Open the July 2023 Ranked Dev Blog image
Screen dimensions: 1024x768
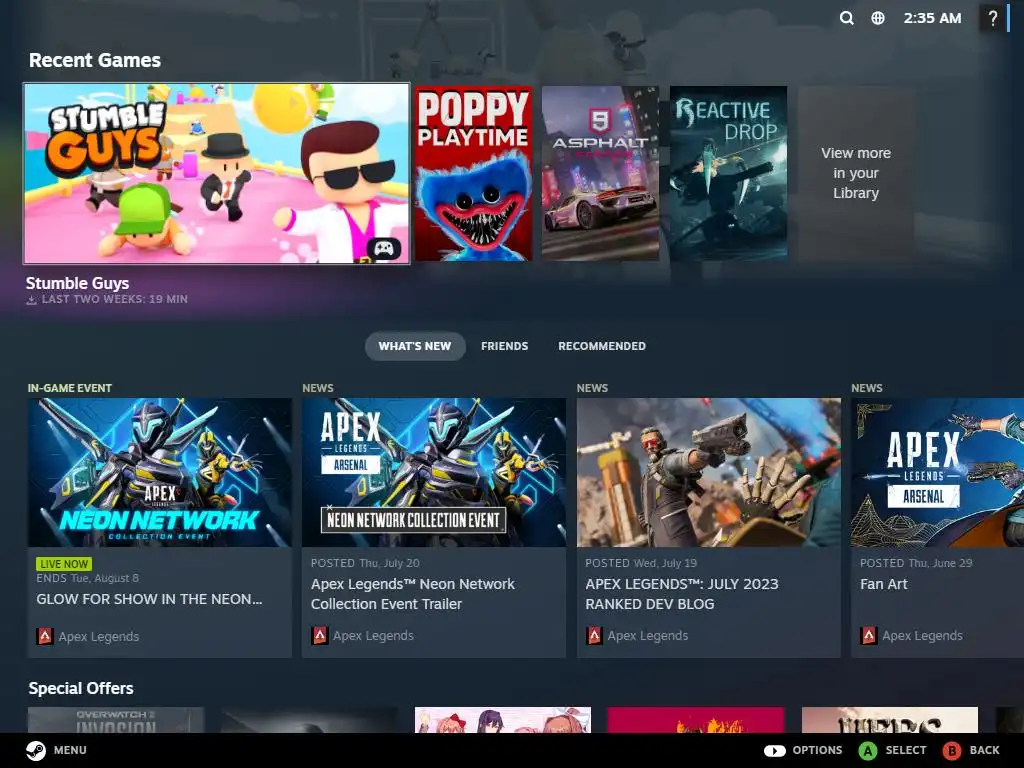tap(709, 472)
